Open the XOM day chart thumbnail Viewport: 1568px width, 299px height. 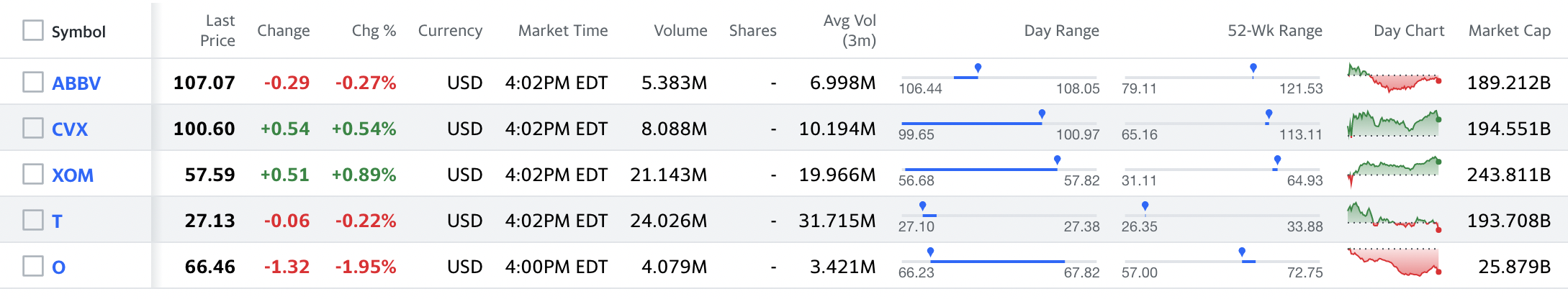1394,171
